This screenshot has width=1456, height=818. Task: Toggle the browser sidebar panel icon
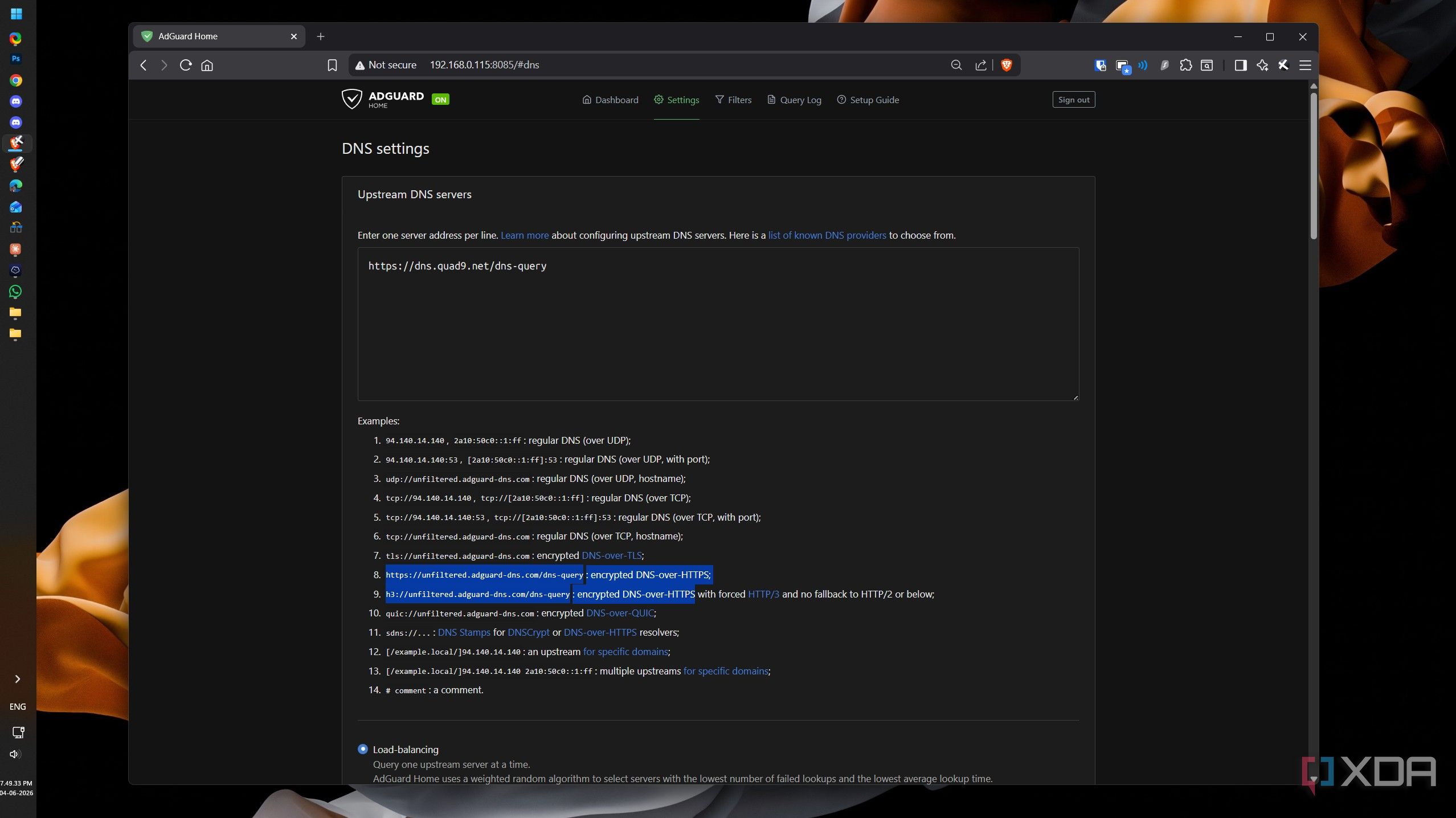pyautogui.click(x=1240, y=65)
